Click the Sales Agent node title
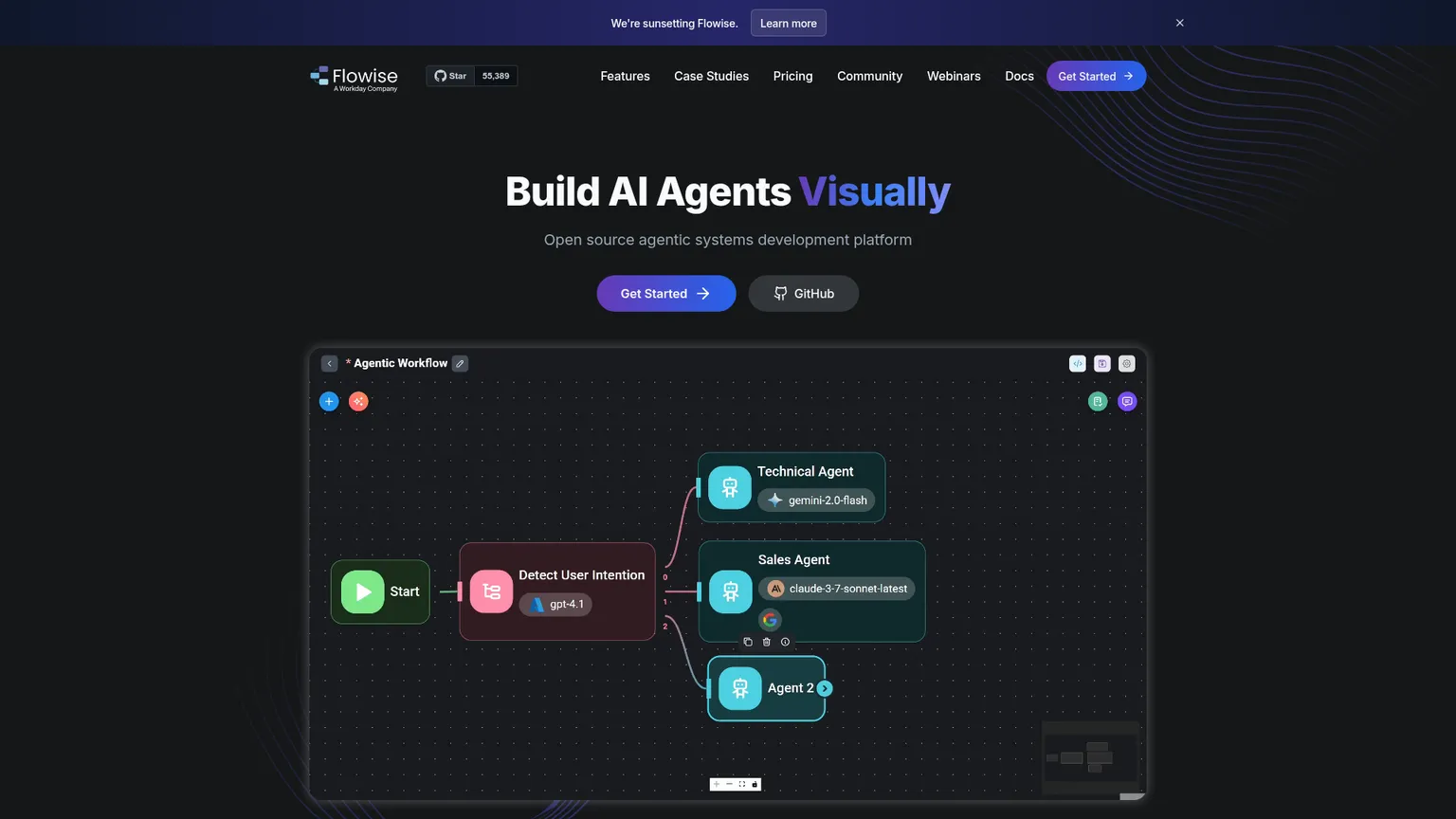 793,560
